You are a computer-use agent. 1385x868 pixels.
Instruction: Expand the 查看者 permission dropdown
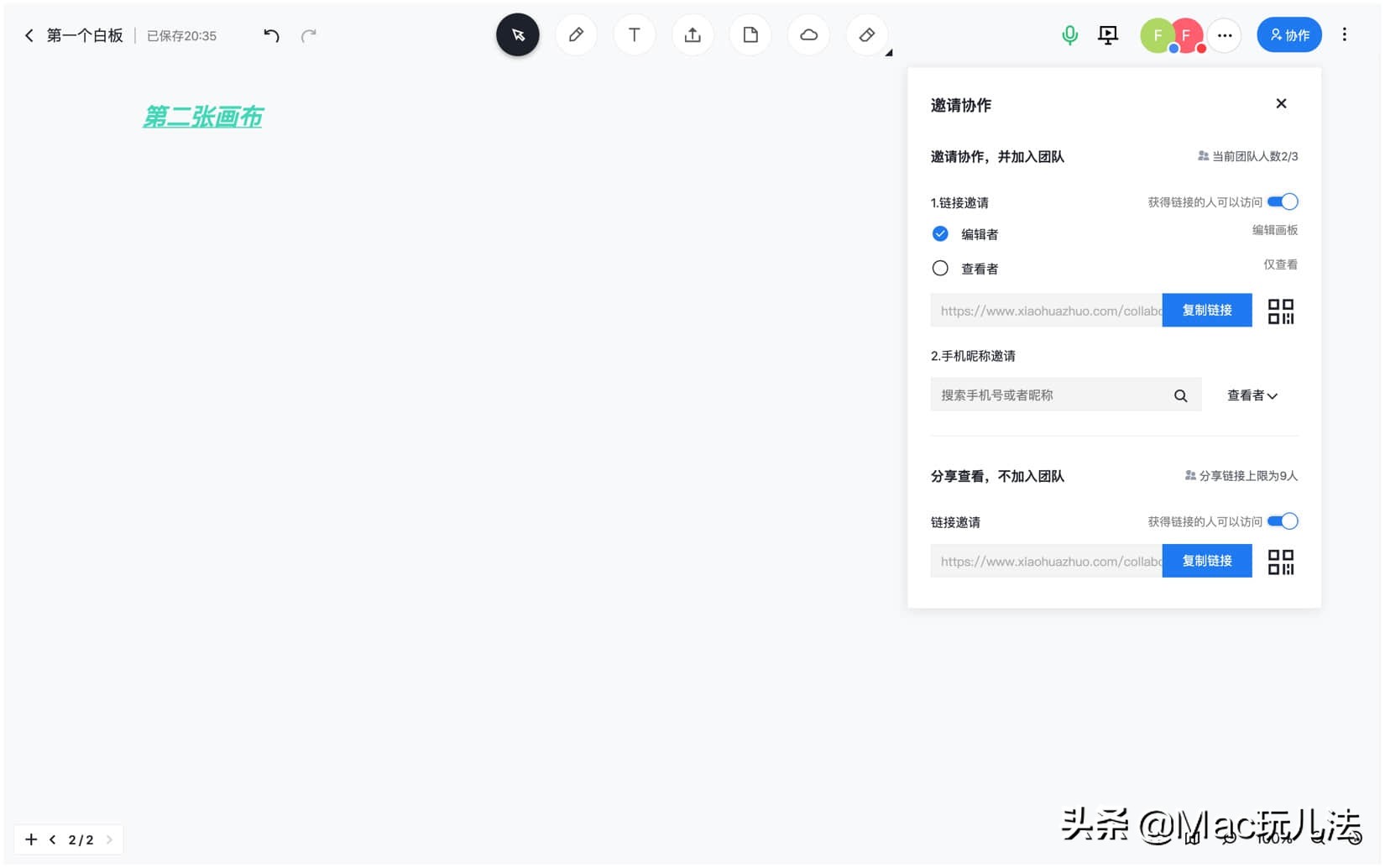point(1252,395)
